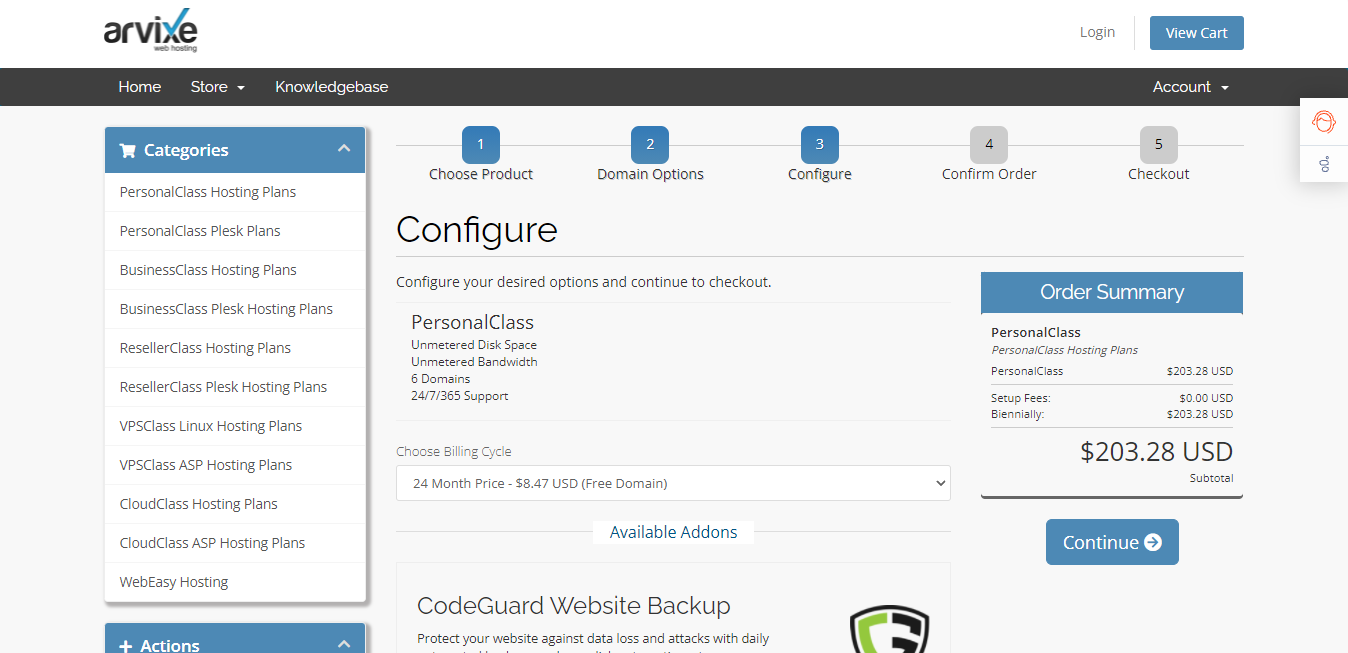Viewport: 1348px width, 653px height.
Task: Click the Unmetered Bandwidth text
Action: tap(474, 362)
